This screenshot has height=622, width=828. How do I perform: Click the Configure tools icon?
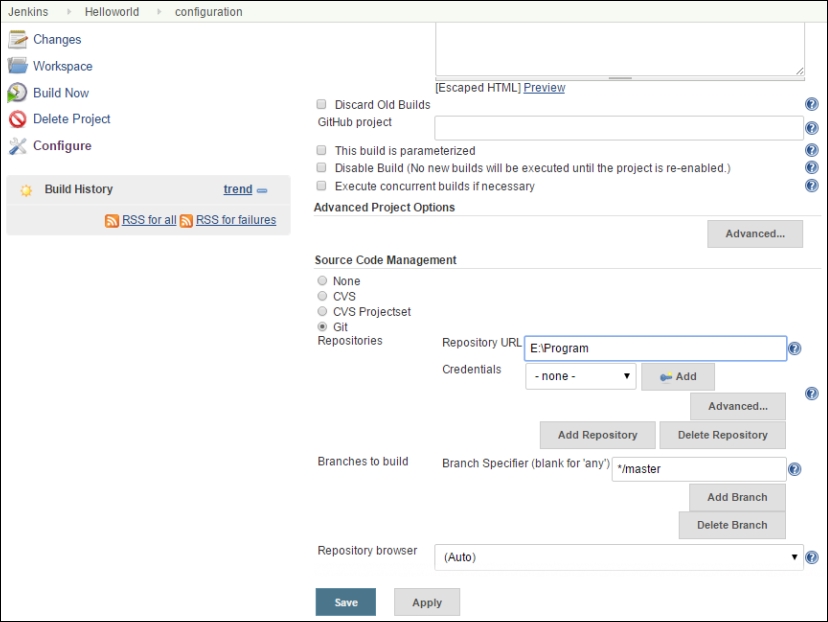[17, 146]
